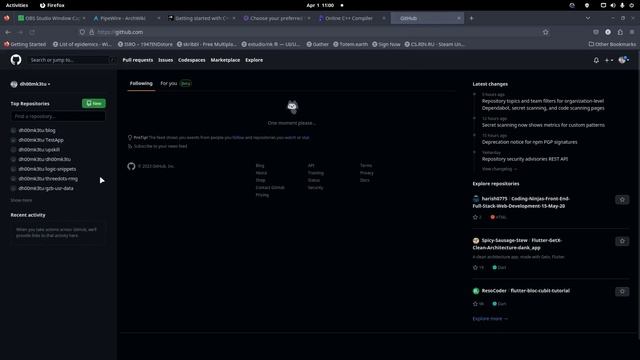Open Activities overview in top bar

coord(17,5)
